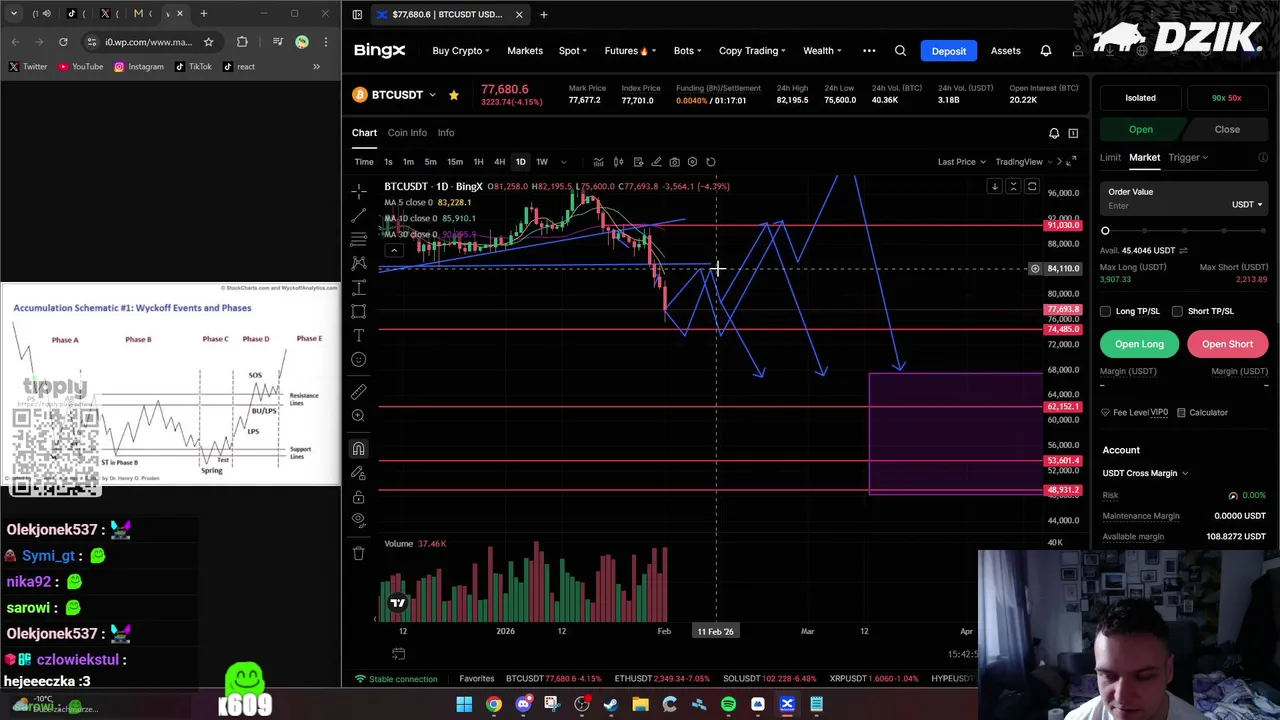The image size is (1280, 720).
Task: Select the rectangle shapes tool
Action: (x=358, y=311)
